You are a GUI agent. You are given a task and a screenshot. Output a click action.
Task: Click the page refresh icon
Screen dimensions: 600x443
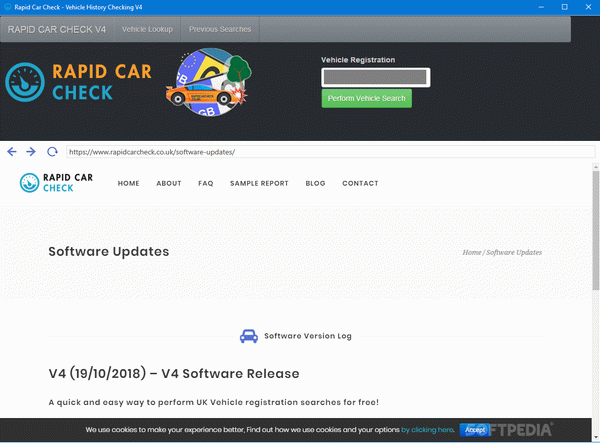pos(52,152)
